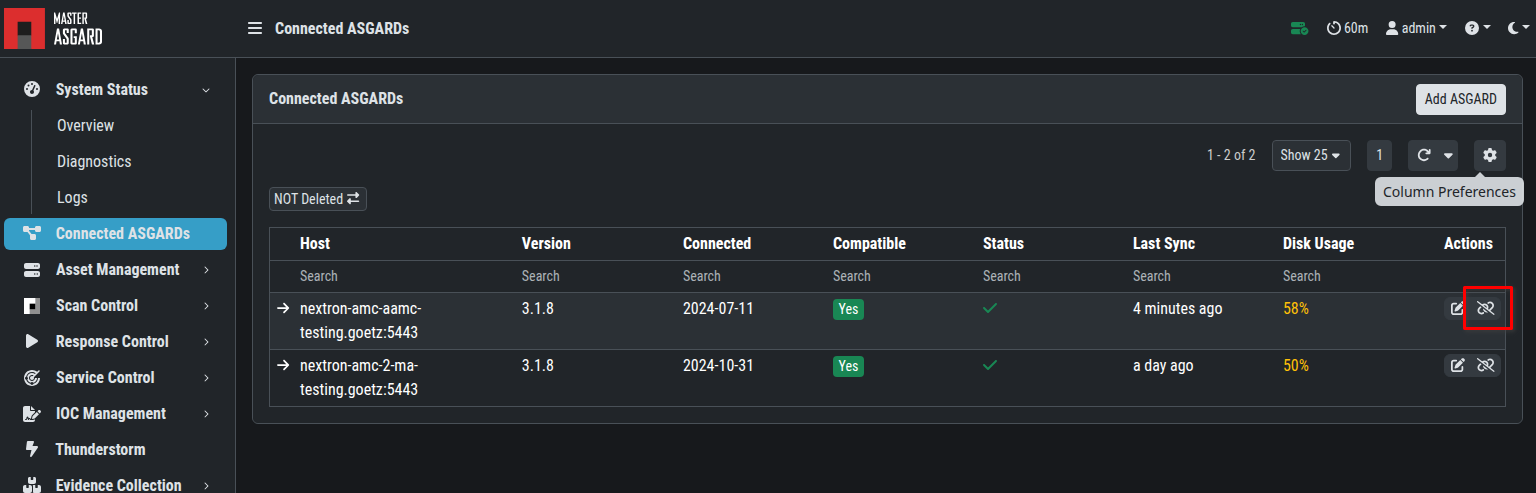The height and width of the screenshot is (493, 1536).
Task: Open the admin user dropdown
Action: click(x=1416, y=28)
